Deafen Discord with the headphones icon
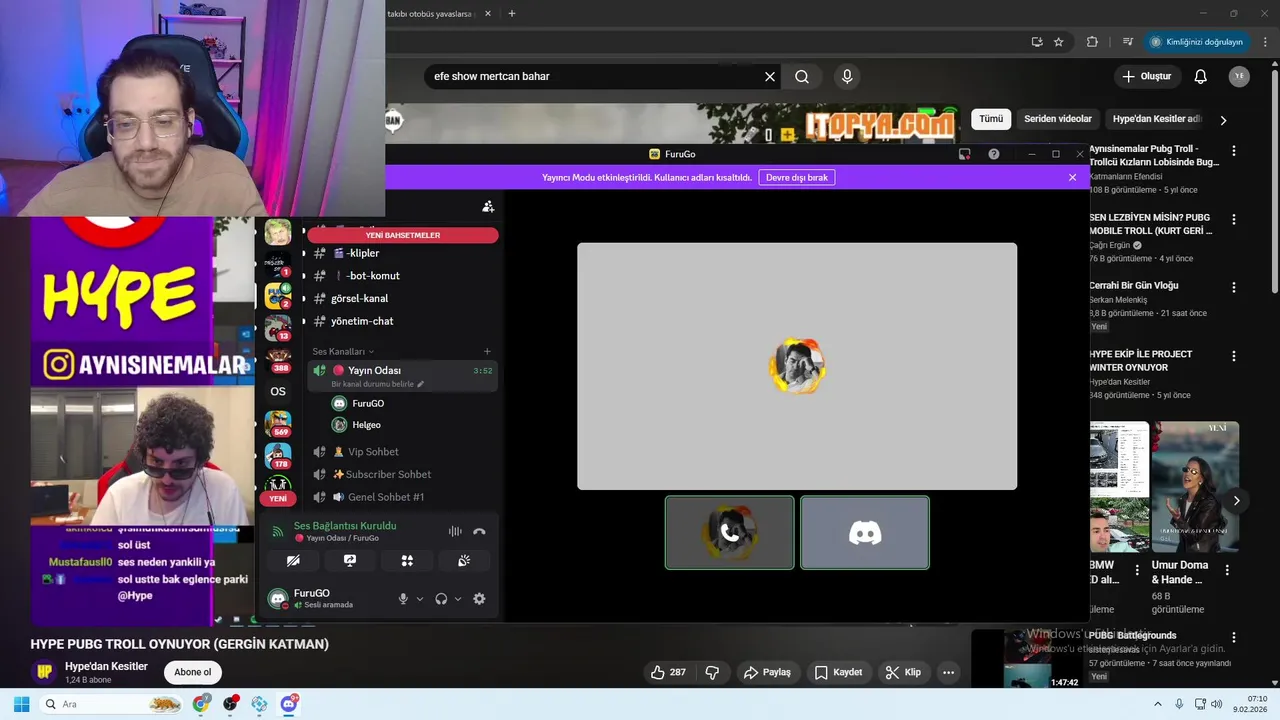This screenshot has width=1280, height=720. pos(441,599)
